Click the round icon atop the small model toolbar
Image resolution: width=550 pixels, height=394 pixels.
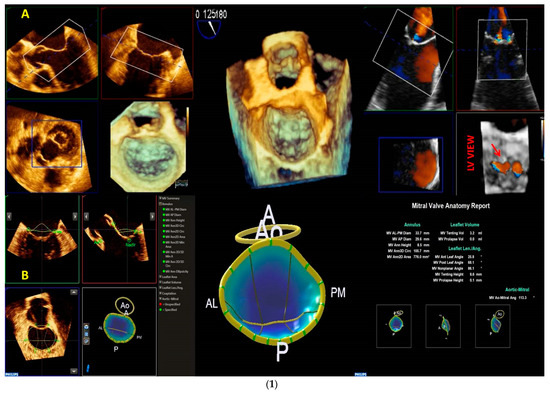tap(87, 327)
